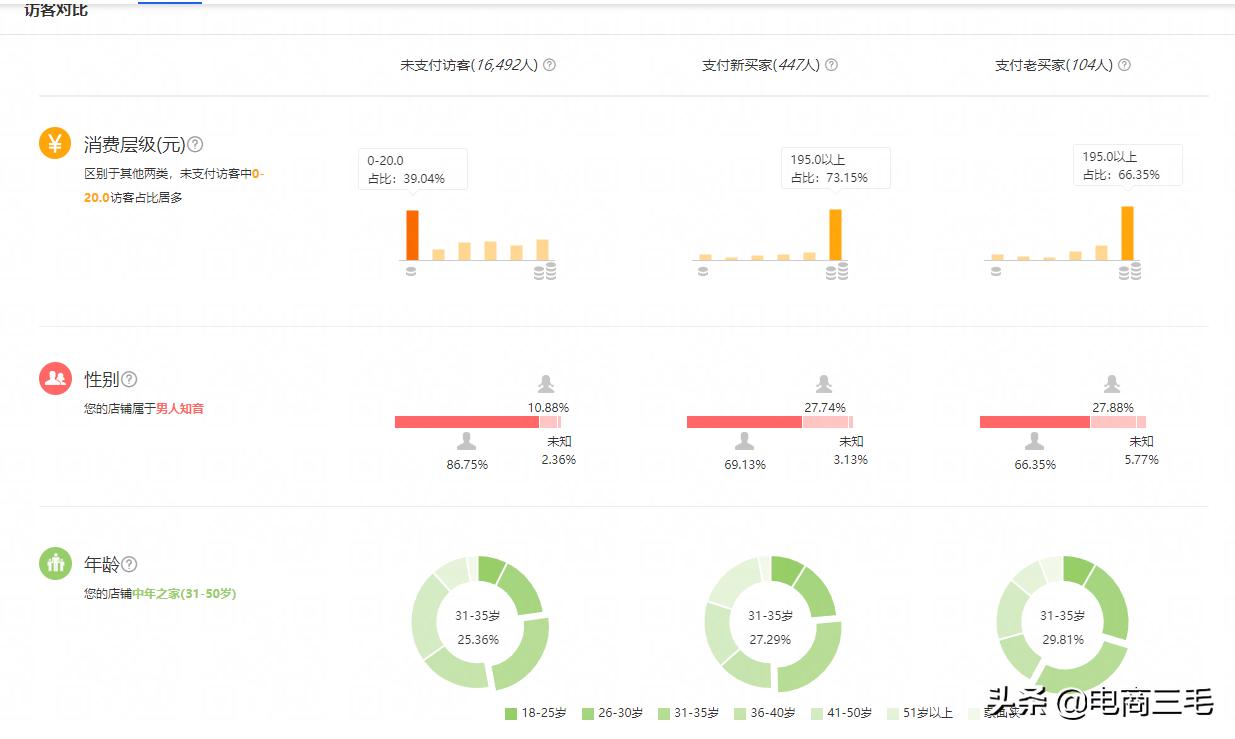Click 66.35% male percentage under 支付老买家 gender bar
The width and height of the screenshot is (1235, 739).
tap(1035, 465)
